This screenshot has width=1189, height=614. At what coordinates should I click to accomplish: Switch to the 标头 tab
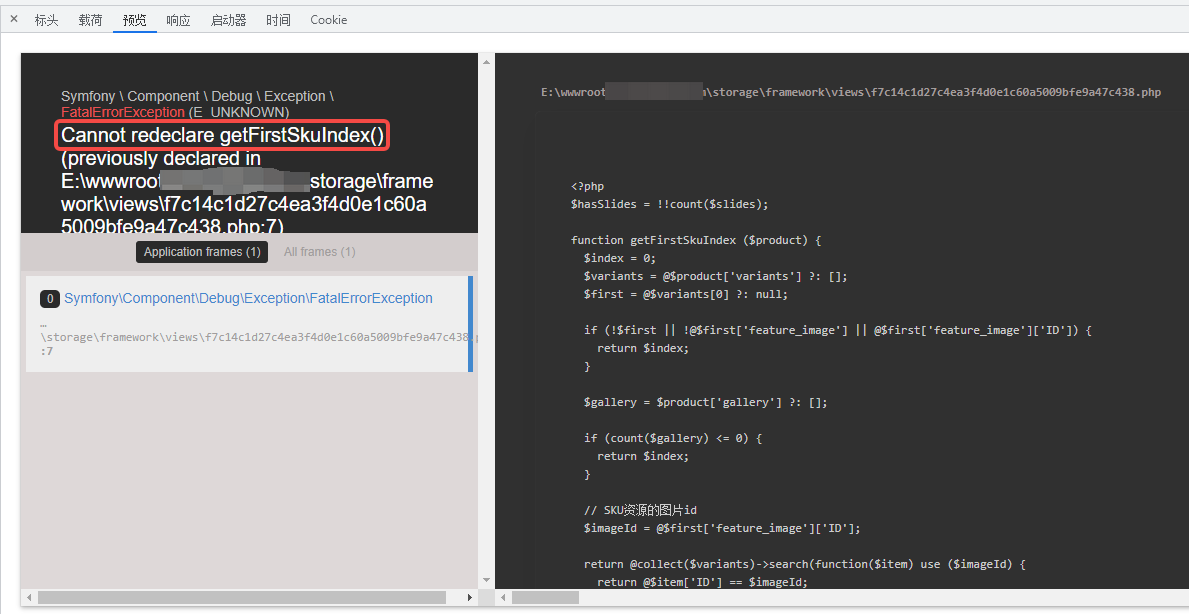[46, 20]
